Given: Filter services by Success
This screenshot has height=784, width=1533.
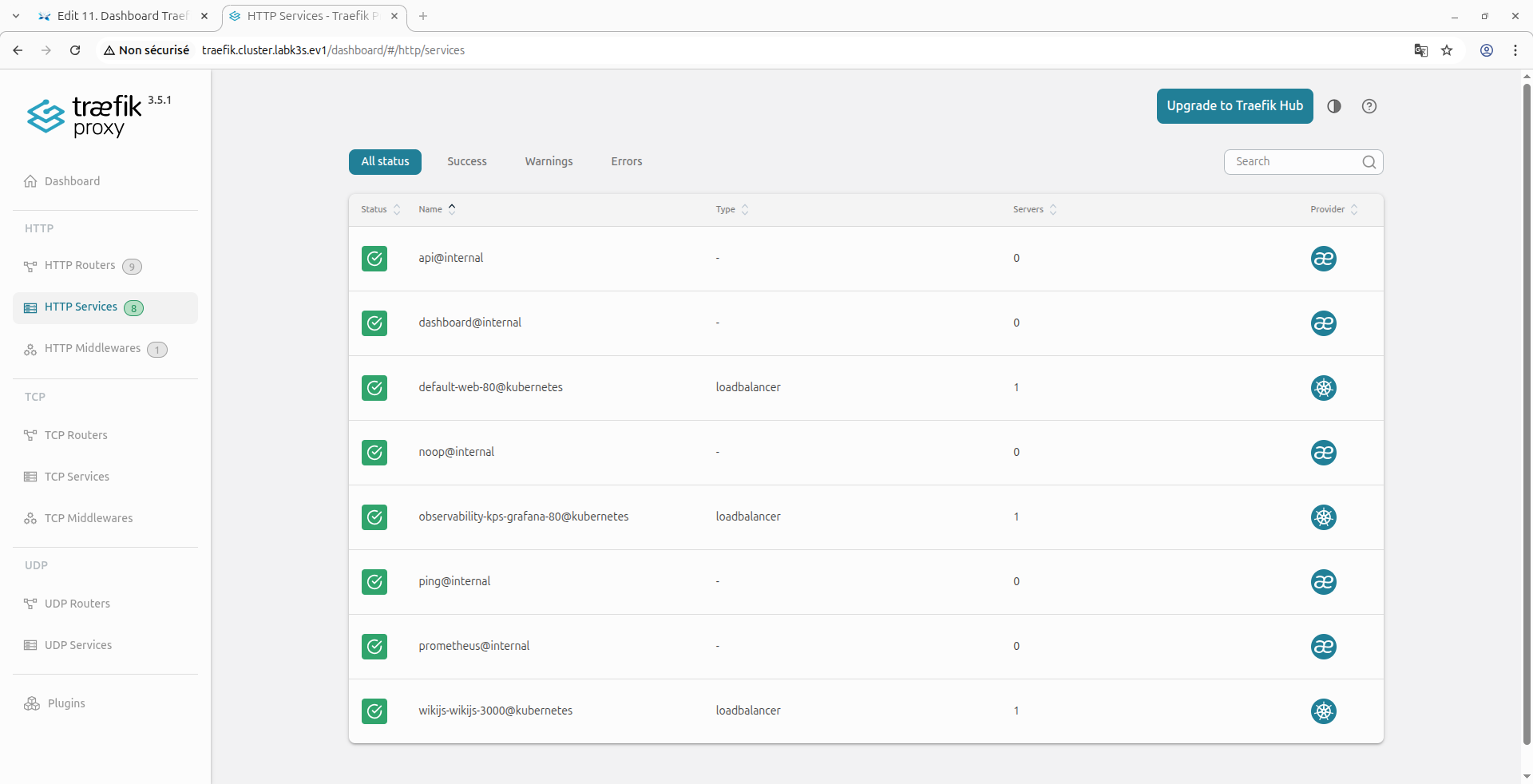Looking at the screenshot, I should 467,162.
